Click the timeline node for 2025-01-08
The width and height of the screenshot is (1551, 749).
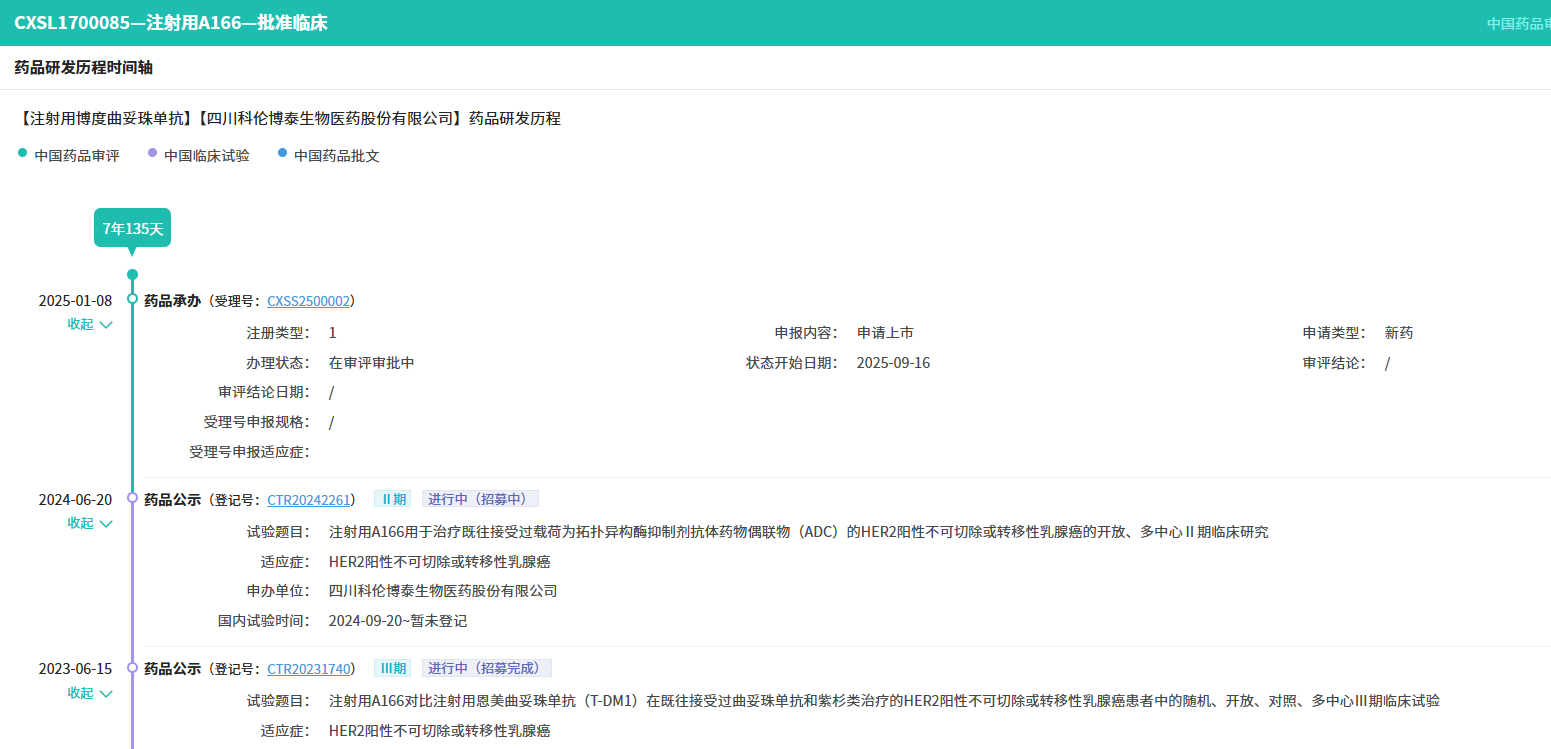tap(132, 299)
